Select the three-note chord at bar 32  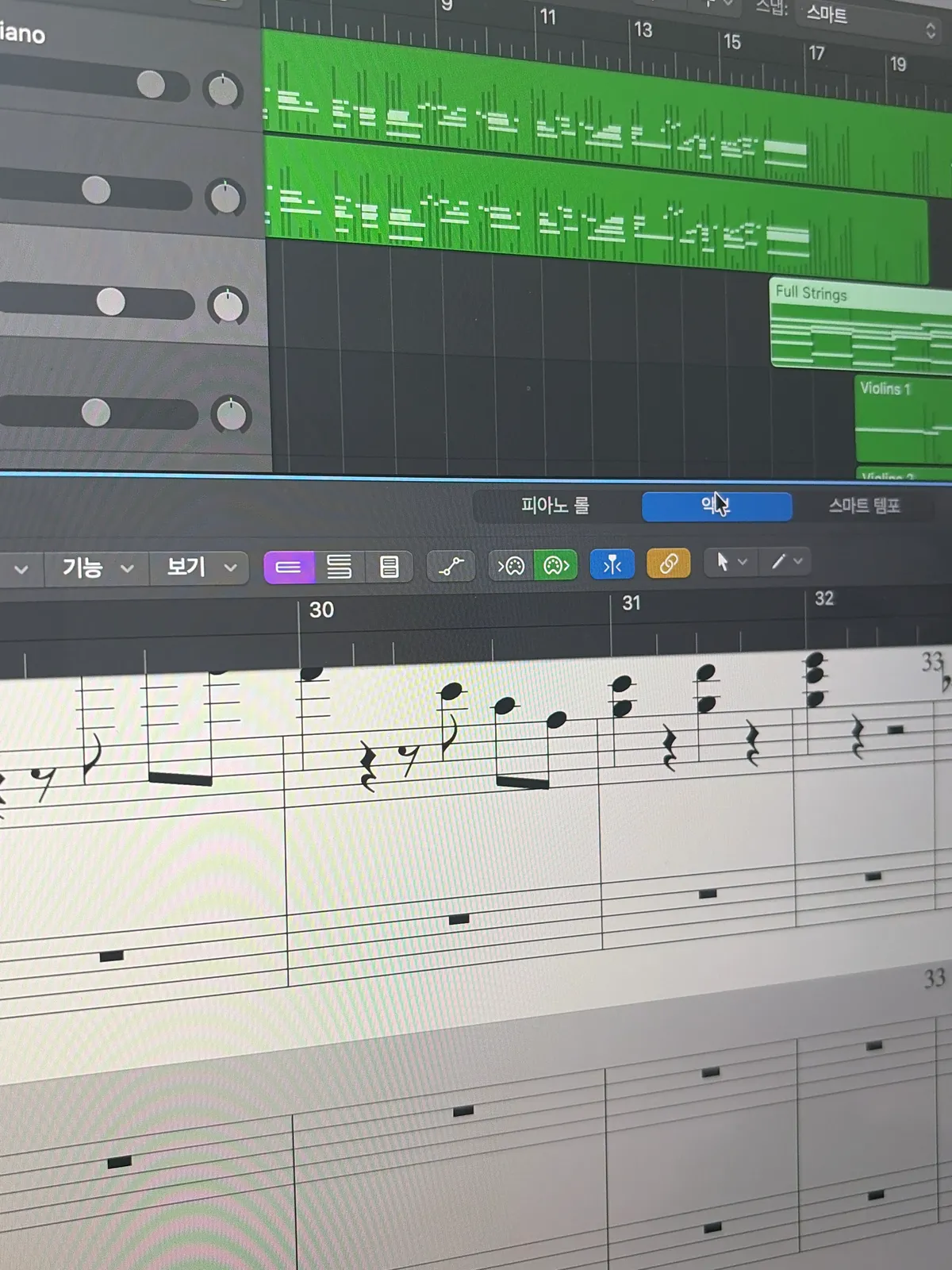[x=815, y=679]
